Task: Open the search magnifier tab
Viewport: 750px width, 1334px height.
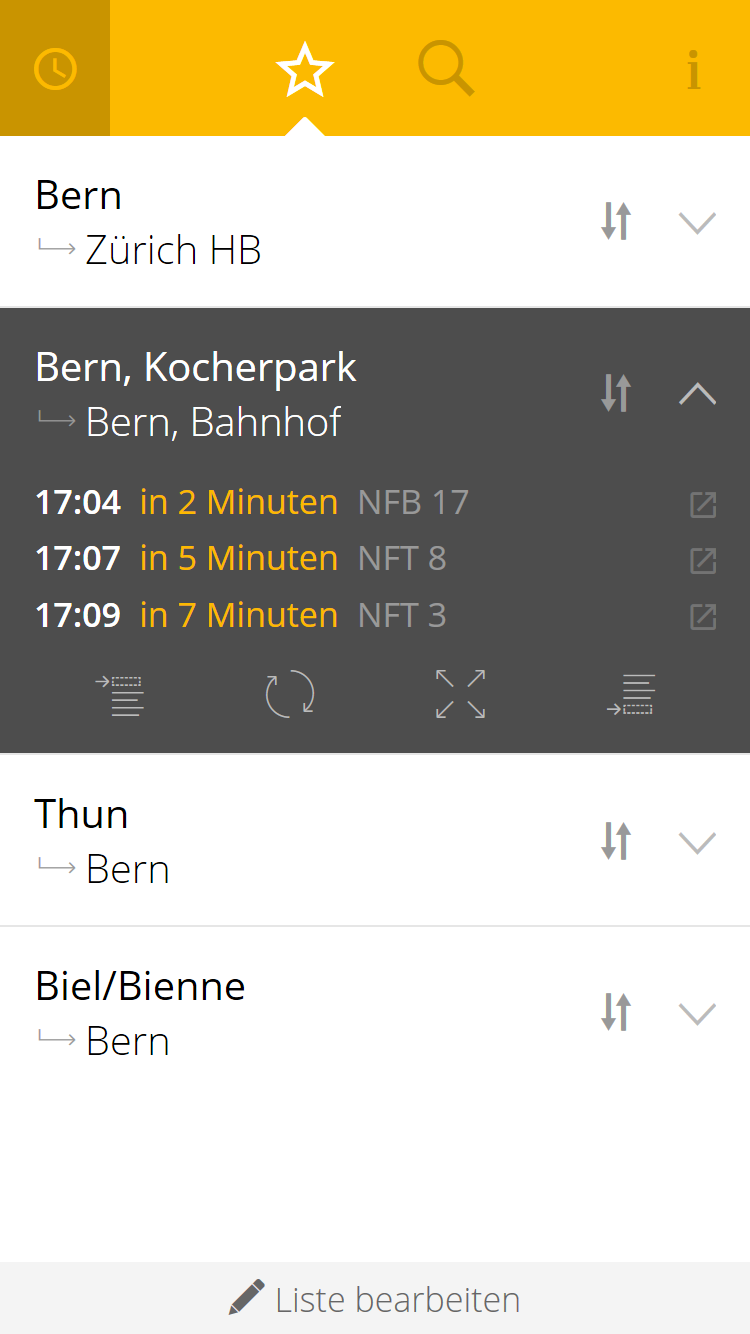Action: point(445,69)
